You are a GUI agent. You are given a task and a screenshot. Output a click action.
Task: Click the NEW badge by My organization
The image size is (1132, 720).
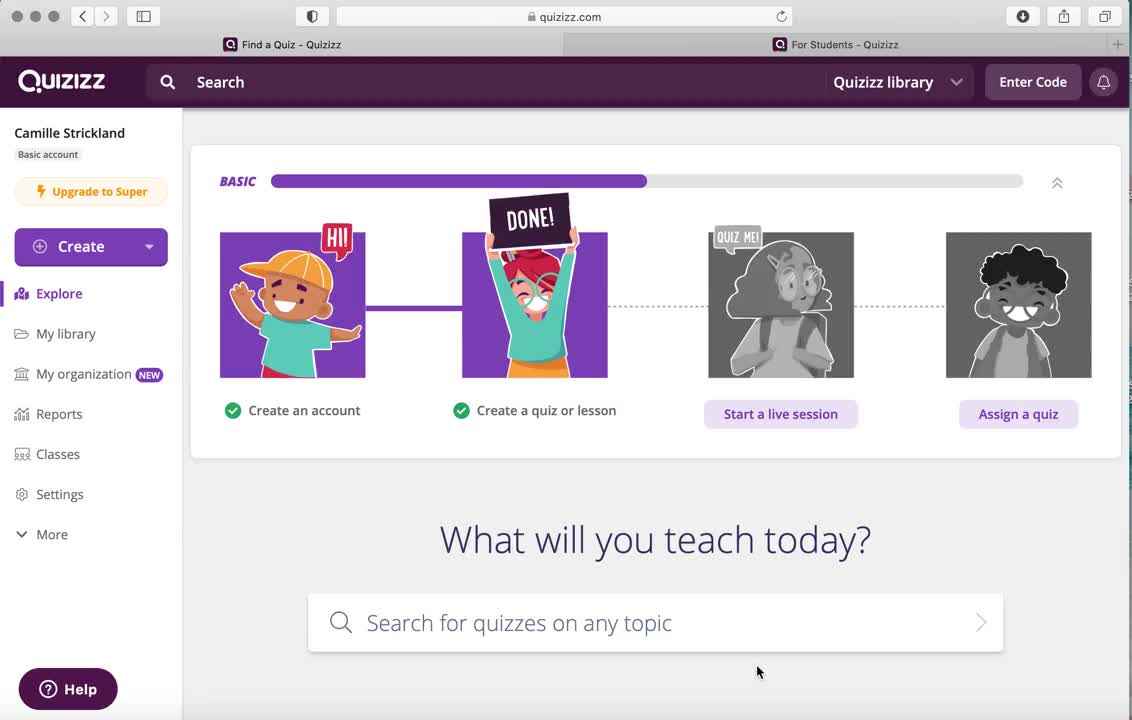pyautogui.click(x=149, y=375)
